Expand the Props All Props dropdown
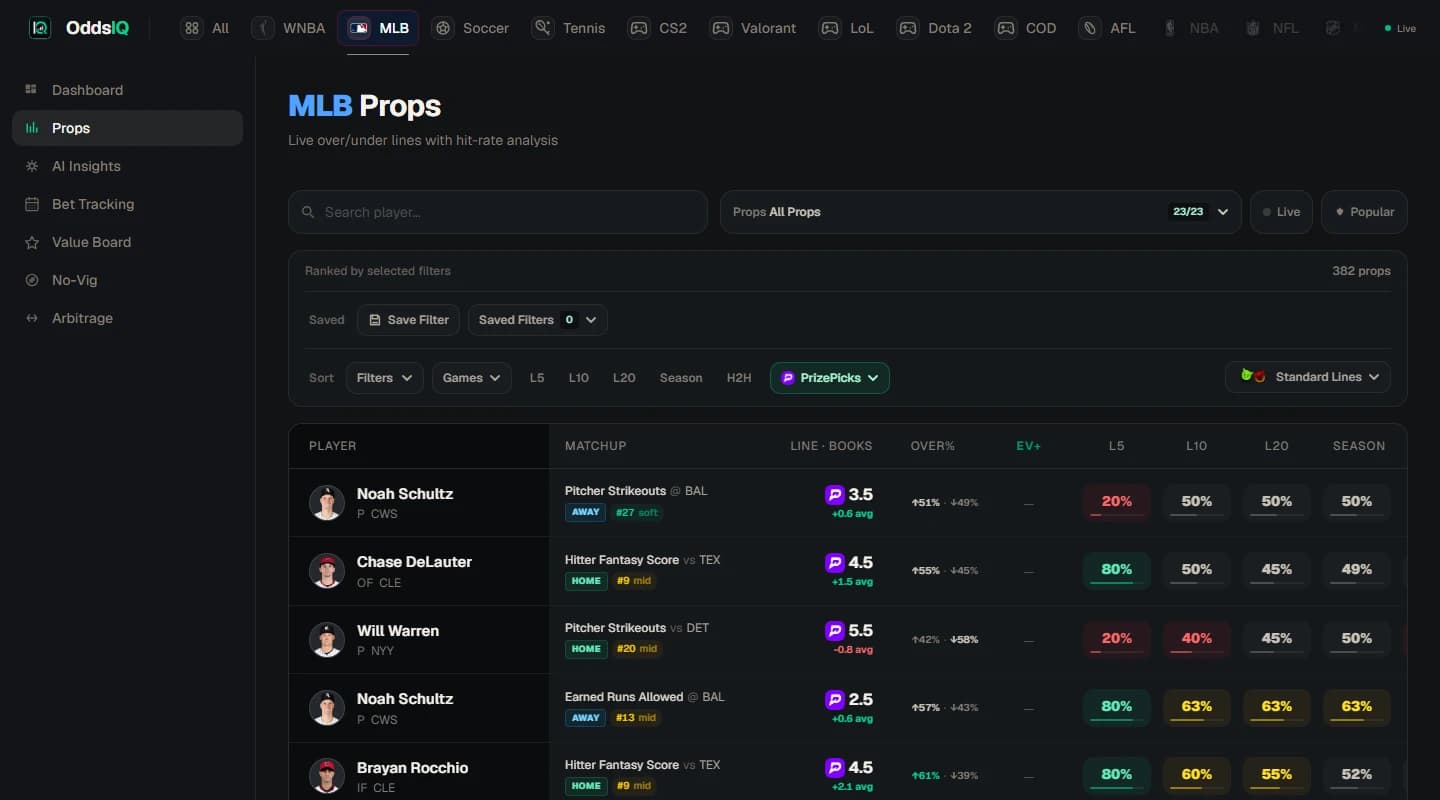 [x=981, y=212]
